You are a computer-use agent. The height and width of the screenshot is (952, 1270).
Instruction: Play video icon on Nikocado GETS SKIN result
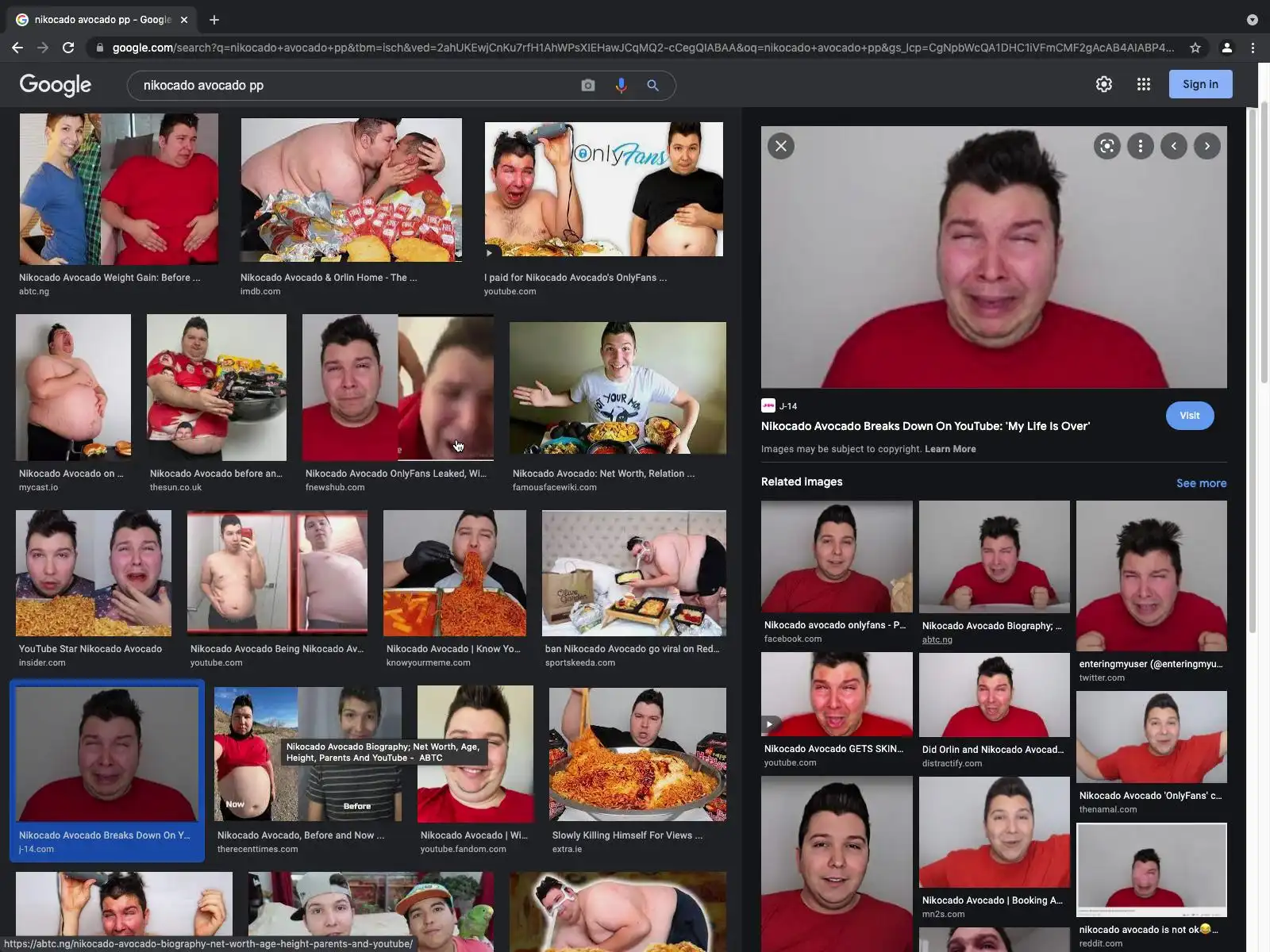769,724
